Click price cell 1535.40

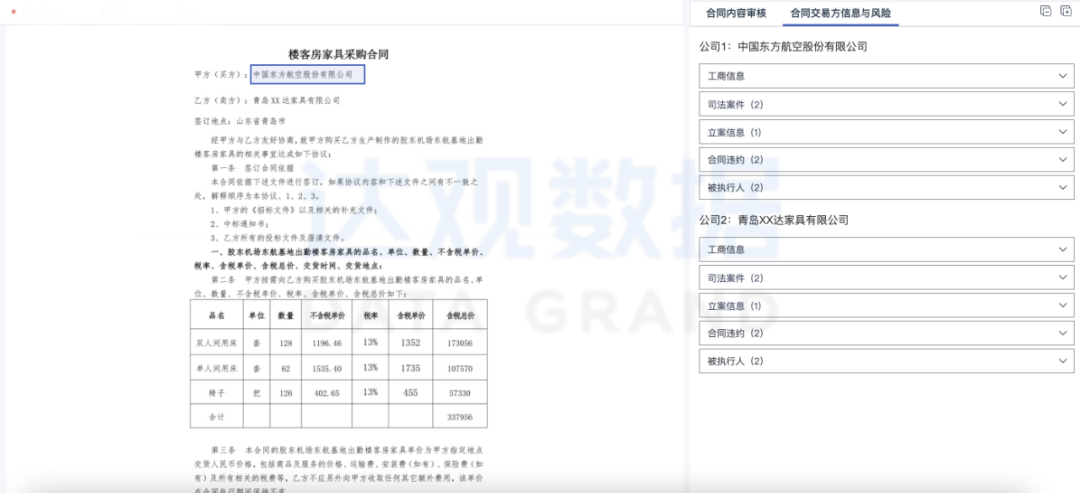coord(327,368)
